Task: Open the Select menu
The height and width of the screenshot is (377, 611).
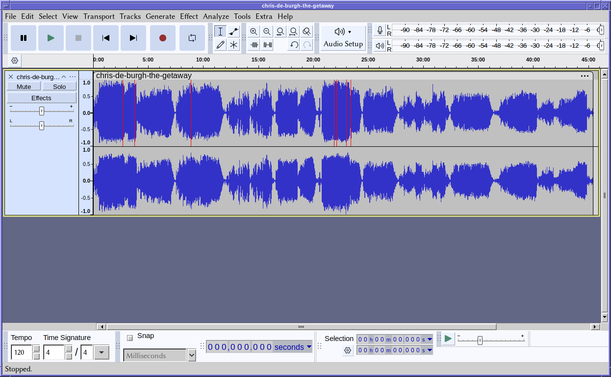Action: pos(48,16)
